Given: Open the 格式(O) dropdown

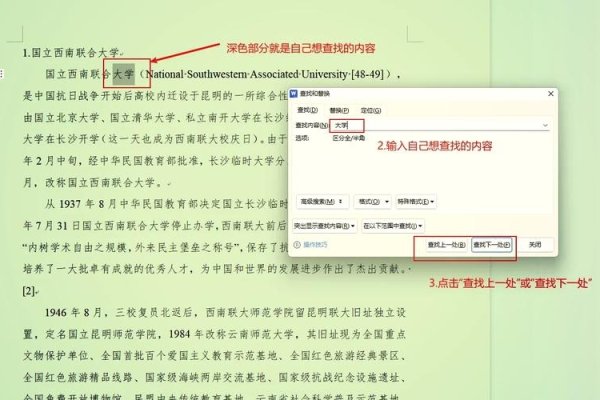Looking at the screenshot, I should [372, 201].
